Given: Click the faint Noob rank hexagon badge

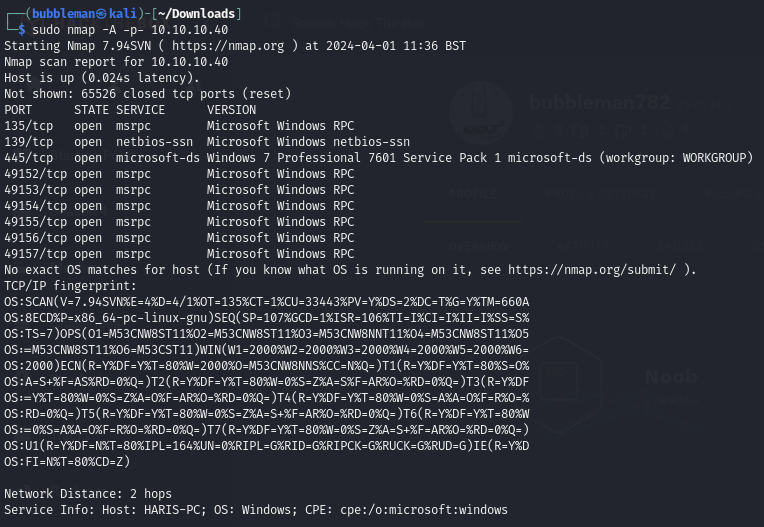Looking at the screenshot, I should click(575, 377).
